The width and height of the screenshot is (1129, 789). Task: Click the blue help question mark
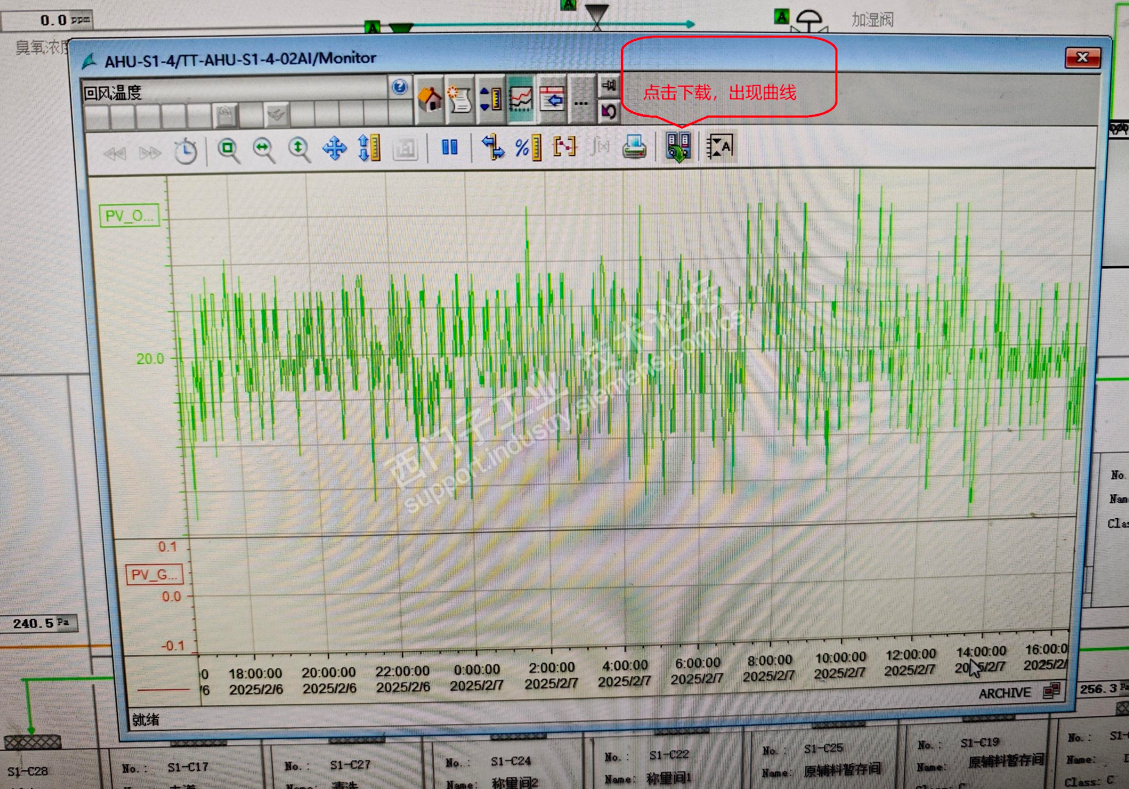pyautogui.click(x=400, y=88)
